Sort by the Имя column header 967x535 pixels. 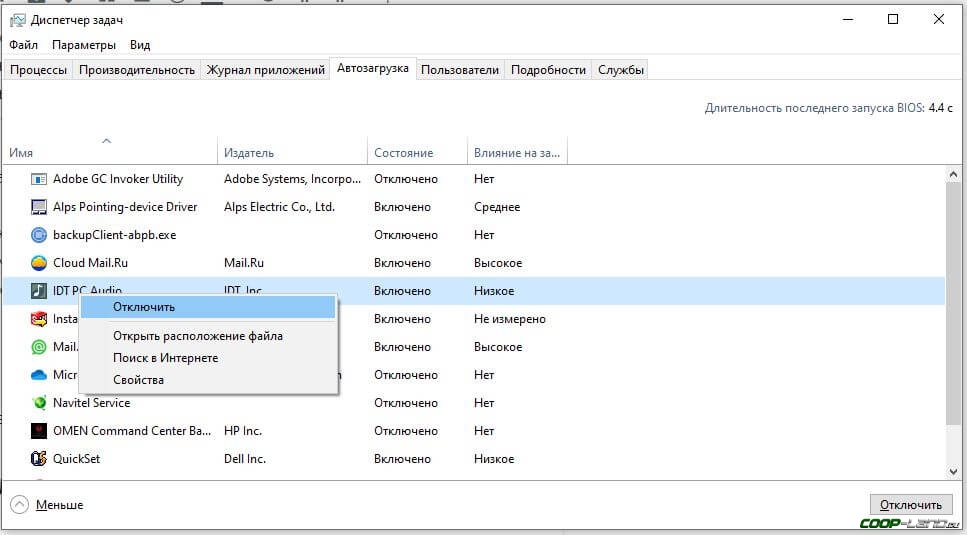pos(110,153)
